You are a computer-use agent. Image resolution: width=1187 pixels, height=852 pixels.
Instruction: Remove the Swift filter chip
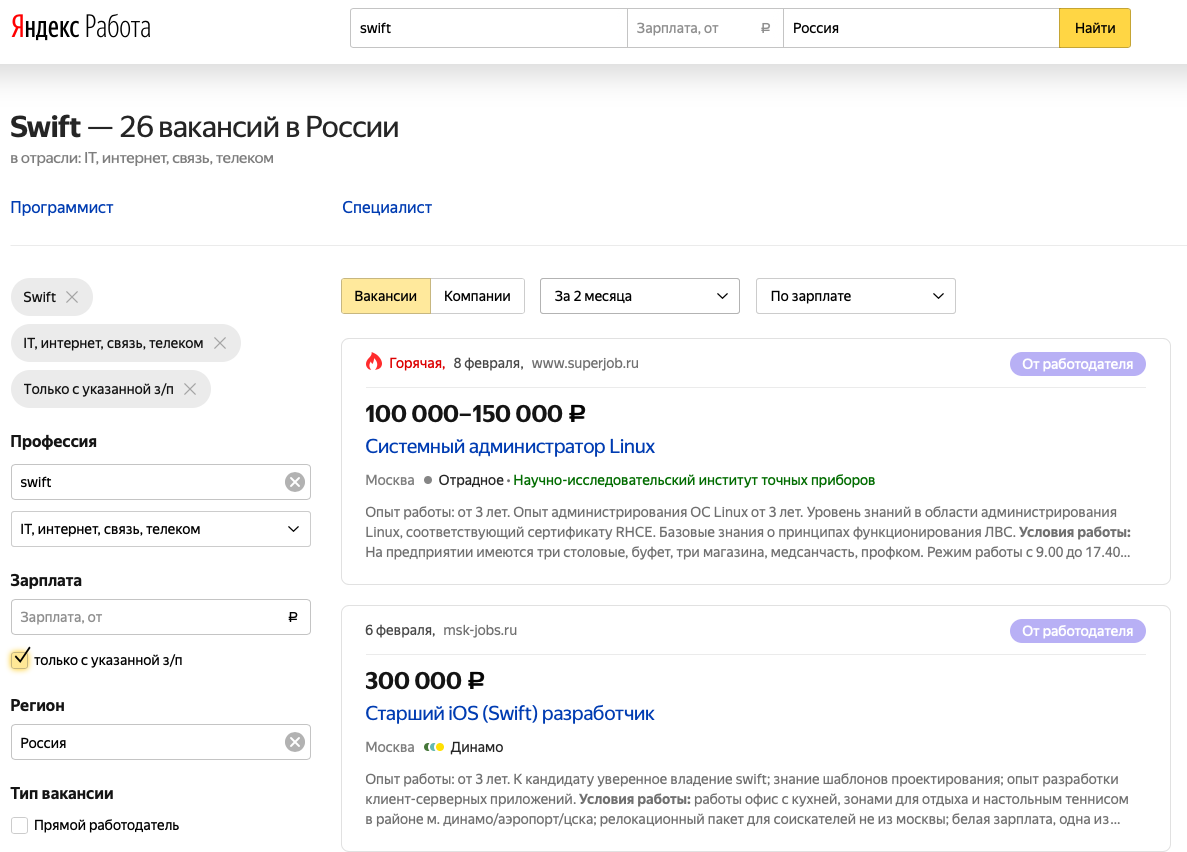(x=72, y=297)
